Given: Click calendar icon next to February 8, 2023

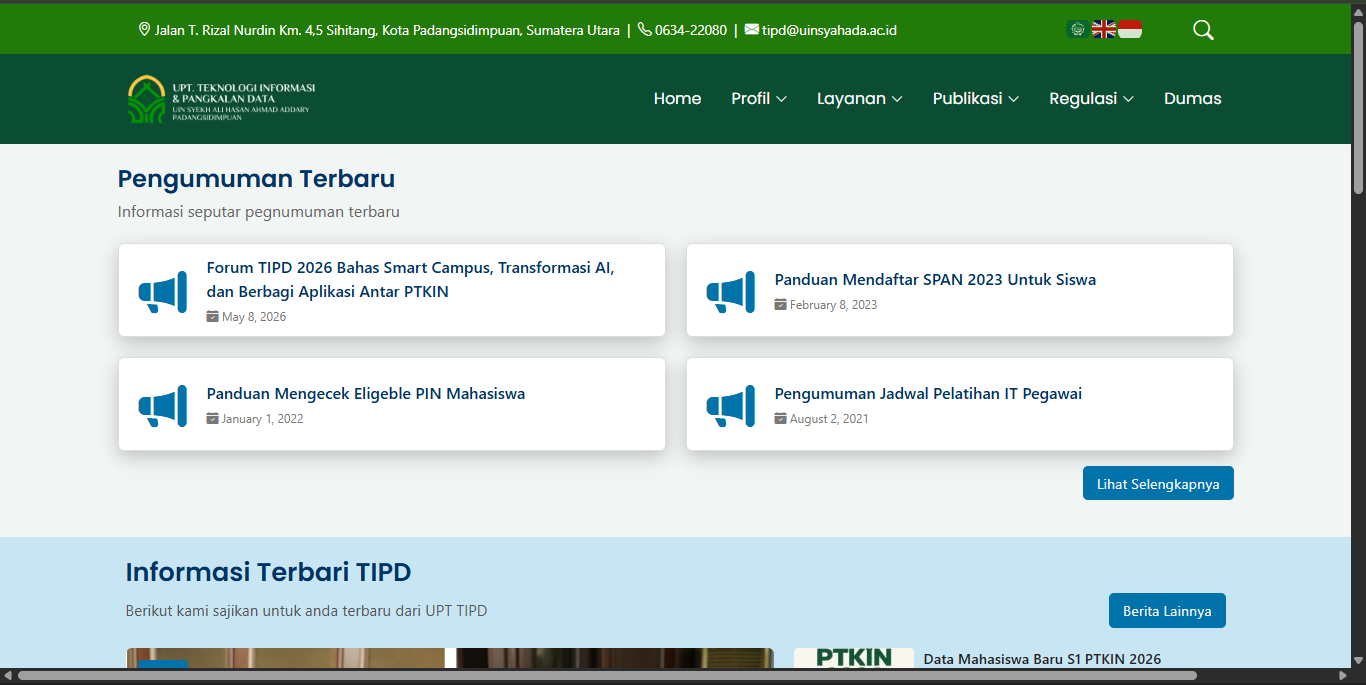Looking at the screenshot, I should [x=780, y=304].
